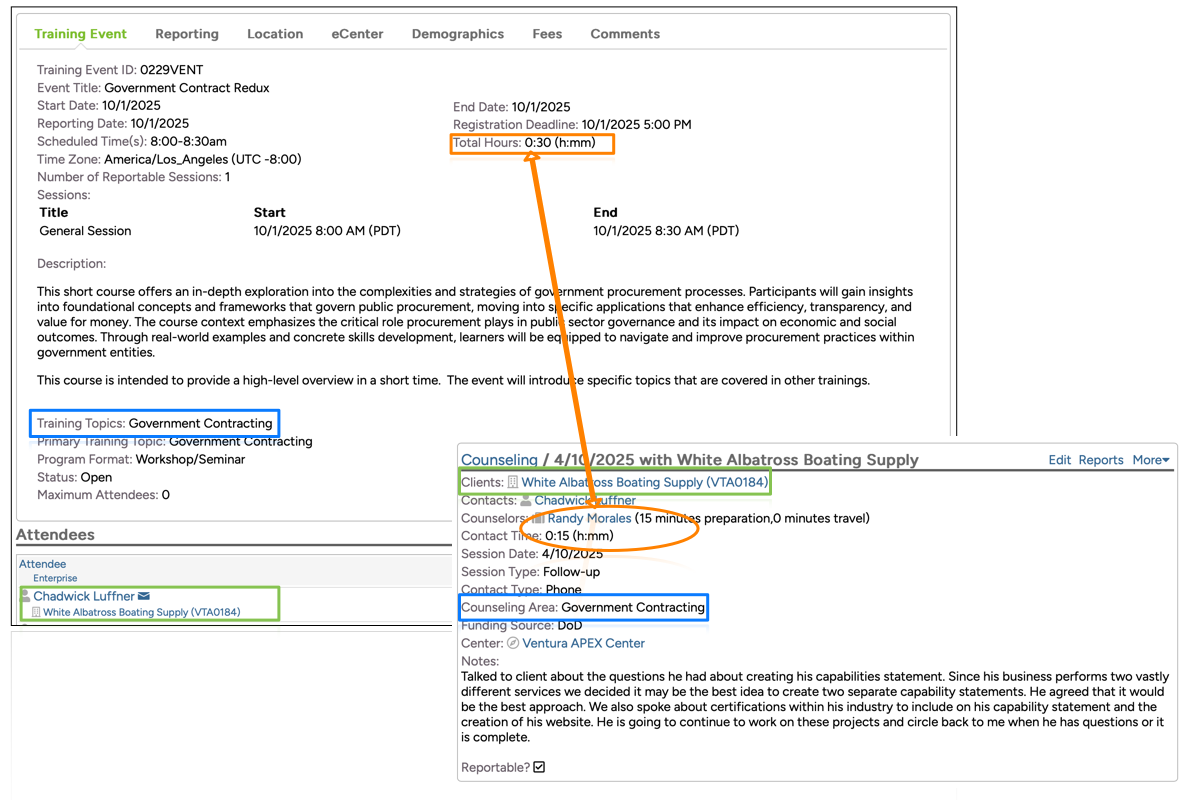Click the compass icon beside Ventura APEX Center
Image resolution: width=1200 pixels, height=800 pixels.
(x=513, y=643)
